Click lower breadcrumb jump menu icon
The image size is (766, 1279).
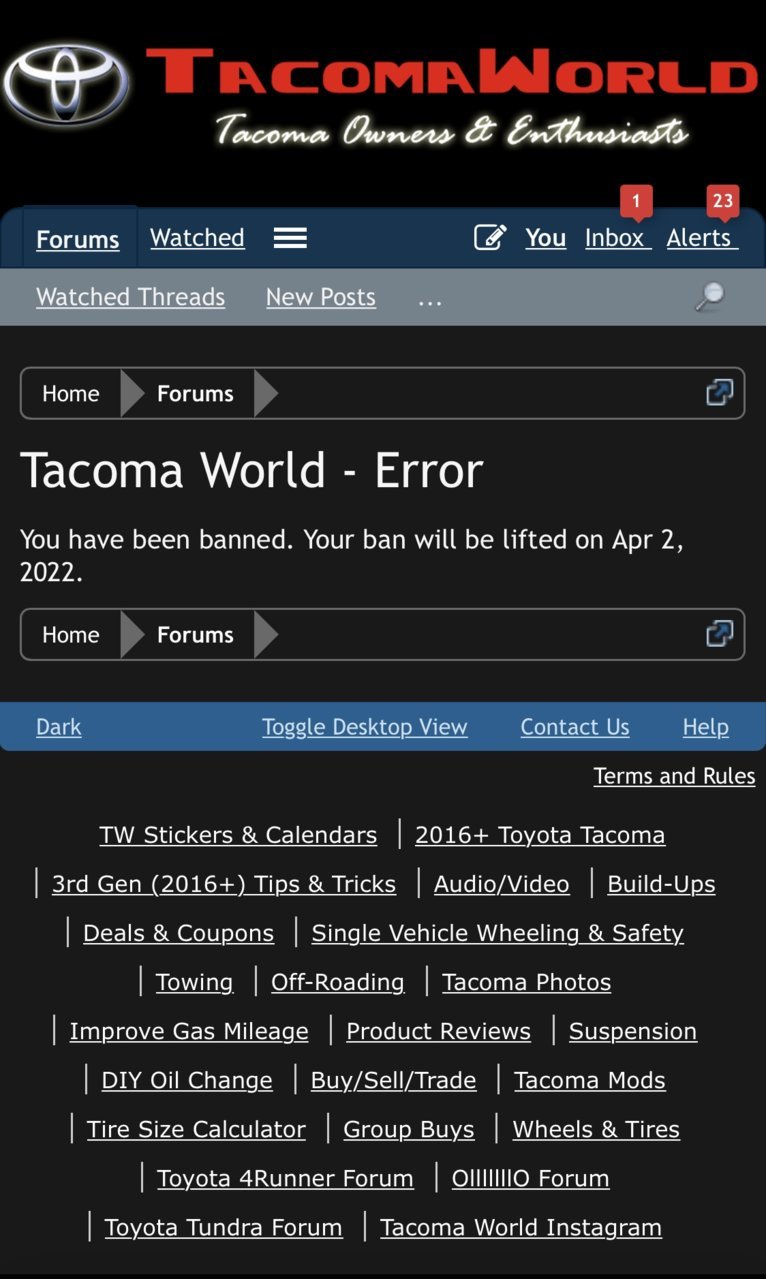pos(719,633)
